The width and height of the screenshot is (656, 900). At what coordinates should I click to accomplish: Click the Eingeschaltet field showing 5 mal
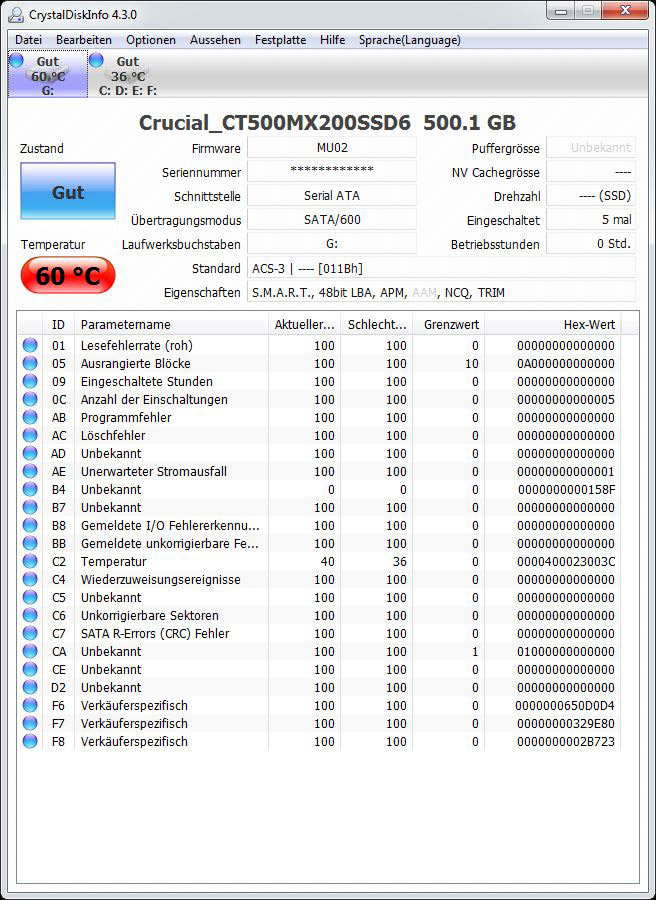coord(591,220)
